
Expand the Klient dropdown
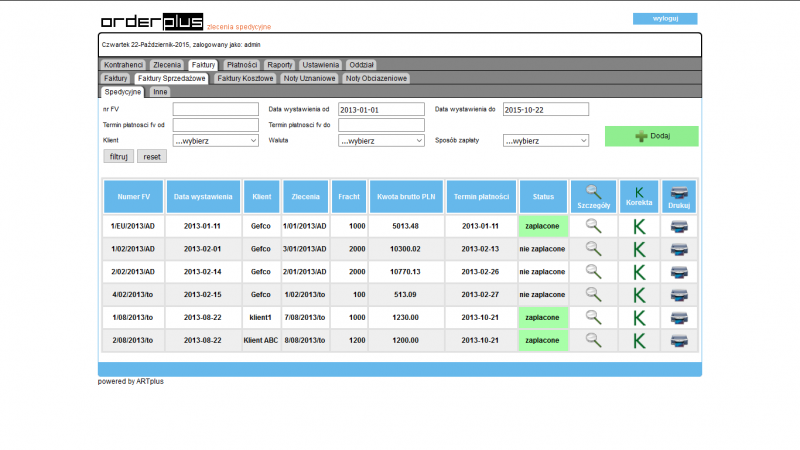tap(215, 141)
